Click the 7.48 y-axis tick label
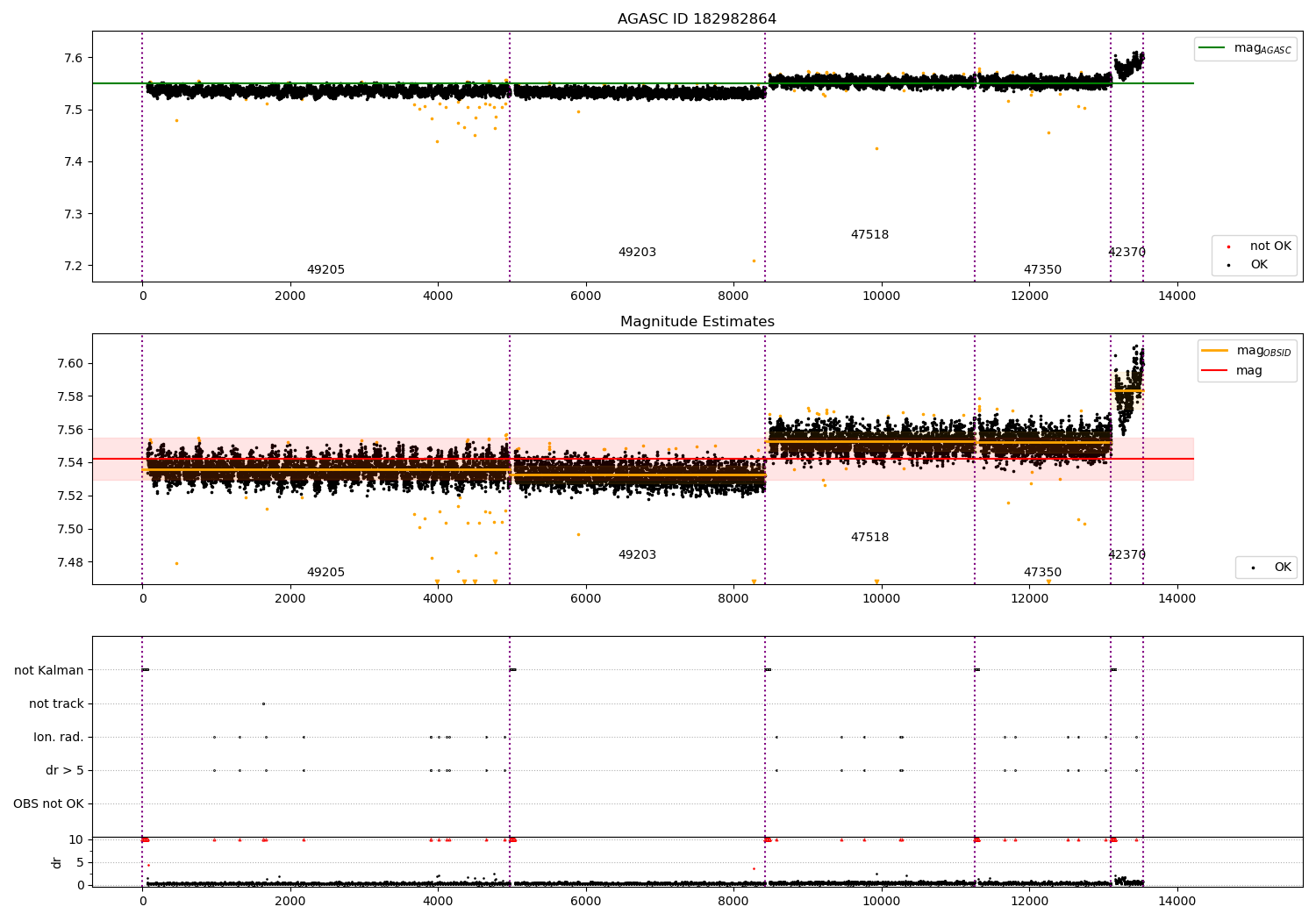This screenshot has width=1316, height=921. pyautogui.click(x=71, y=562)
